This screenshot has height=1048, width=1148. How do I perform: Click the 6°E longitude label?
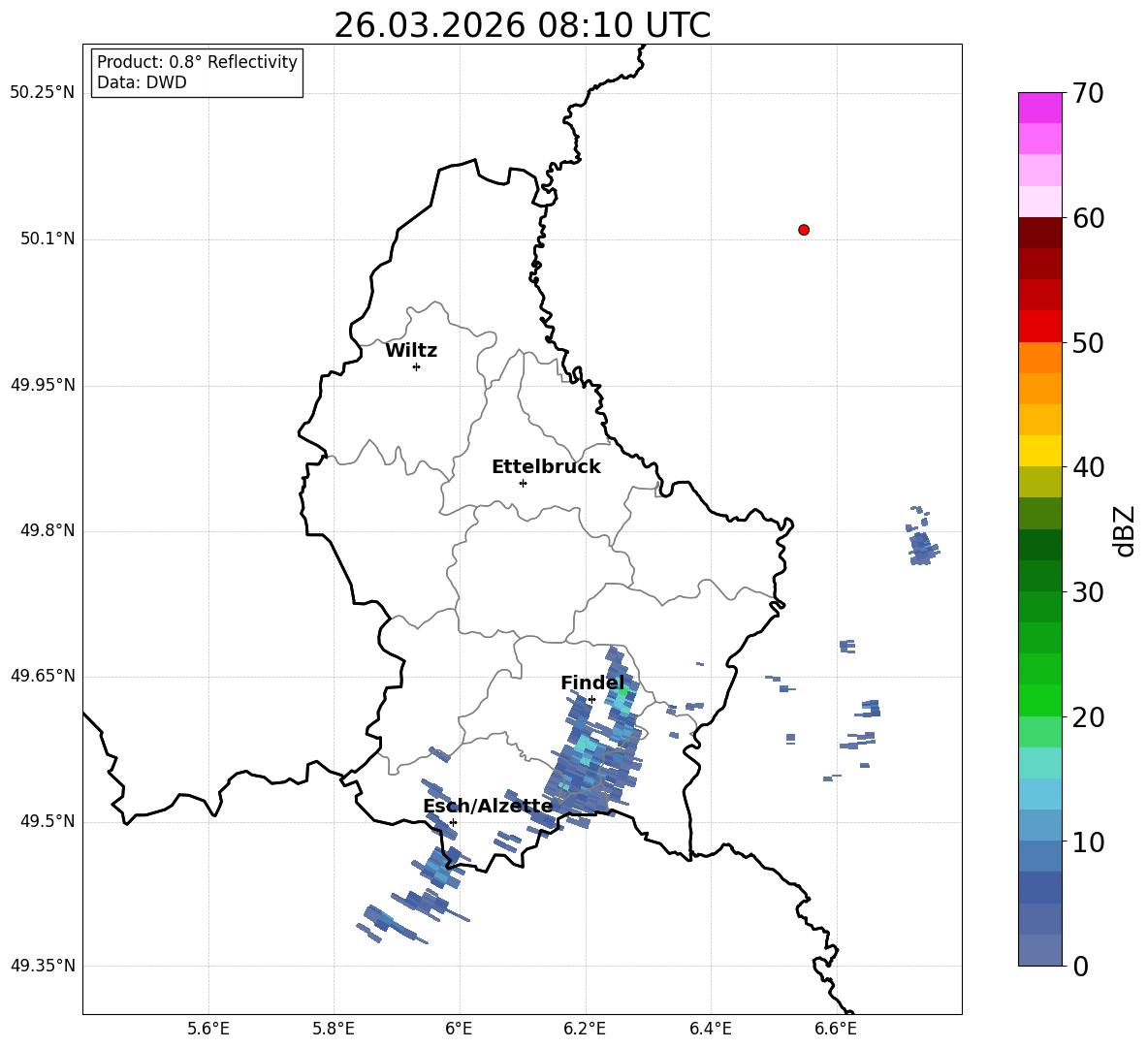459,1029
